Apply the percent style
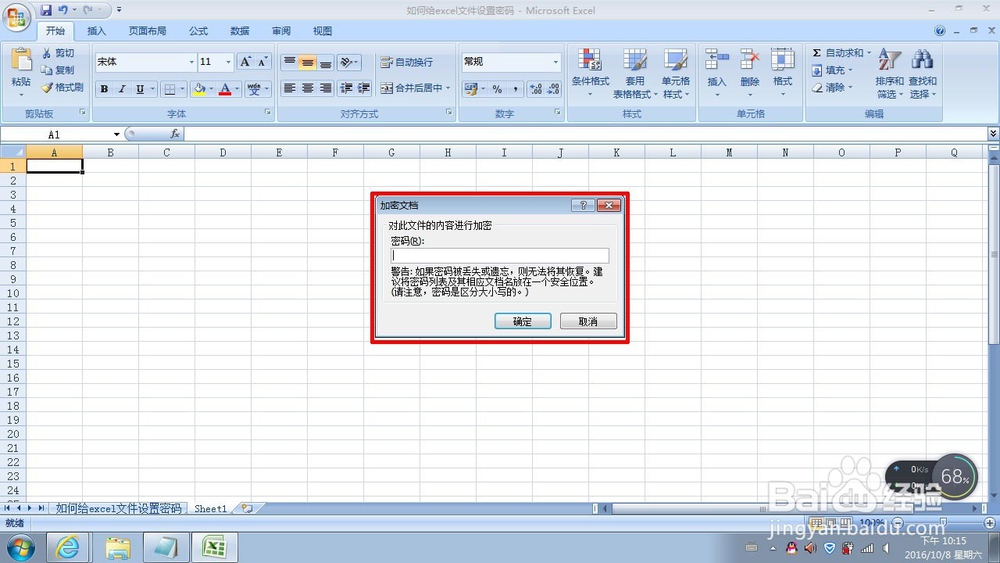 (x=497, y=89)
